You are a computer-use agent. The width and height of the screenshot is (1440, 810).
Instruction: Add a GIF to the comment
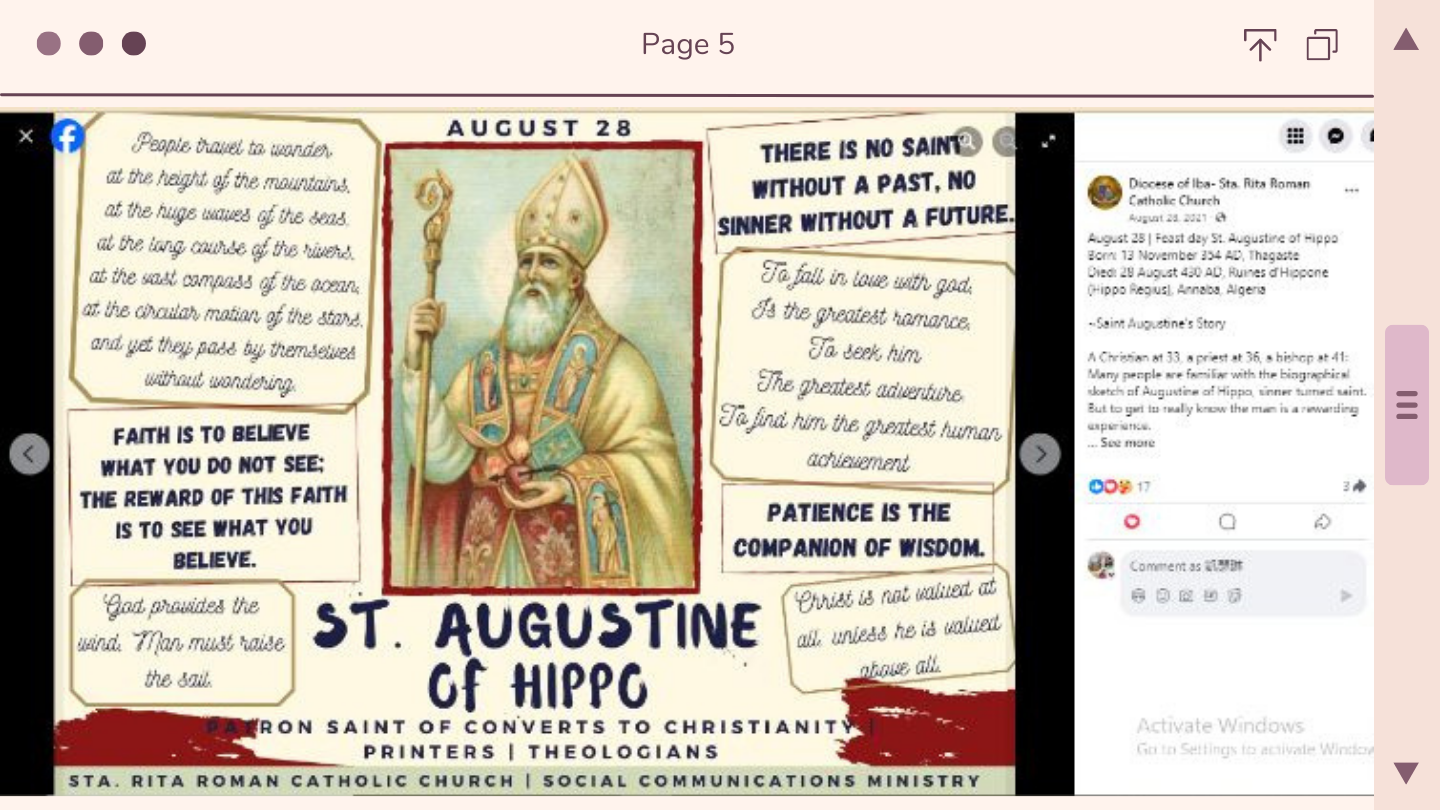pyautogui.click(x=1210, y=596)
